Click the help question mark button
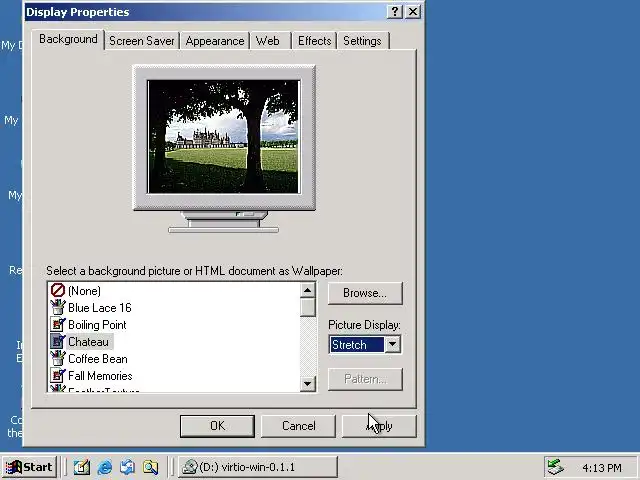The image size is (640, 480). [x=394, y=11]
